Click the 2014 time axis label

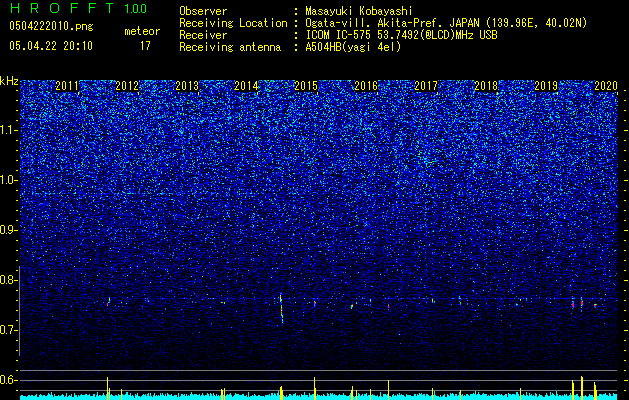246,86
